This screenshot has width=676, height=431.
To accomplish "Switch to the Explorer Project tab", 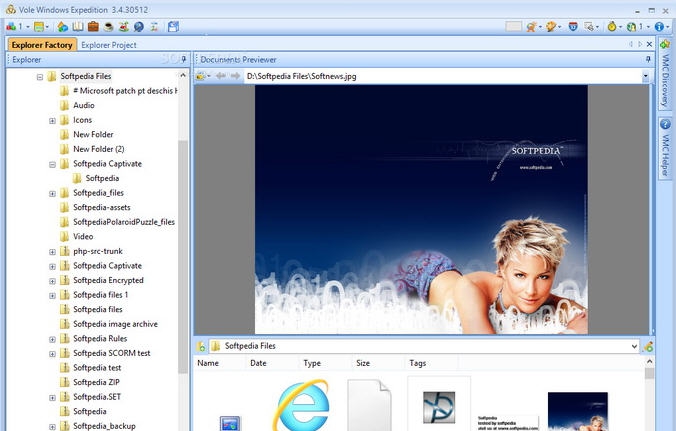I will coord(108,45).
